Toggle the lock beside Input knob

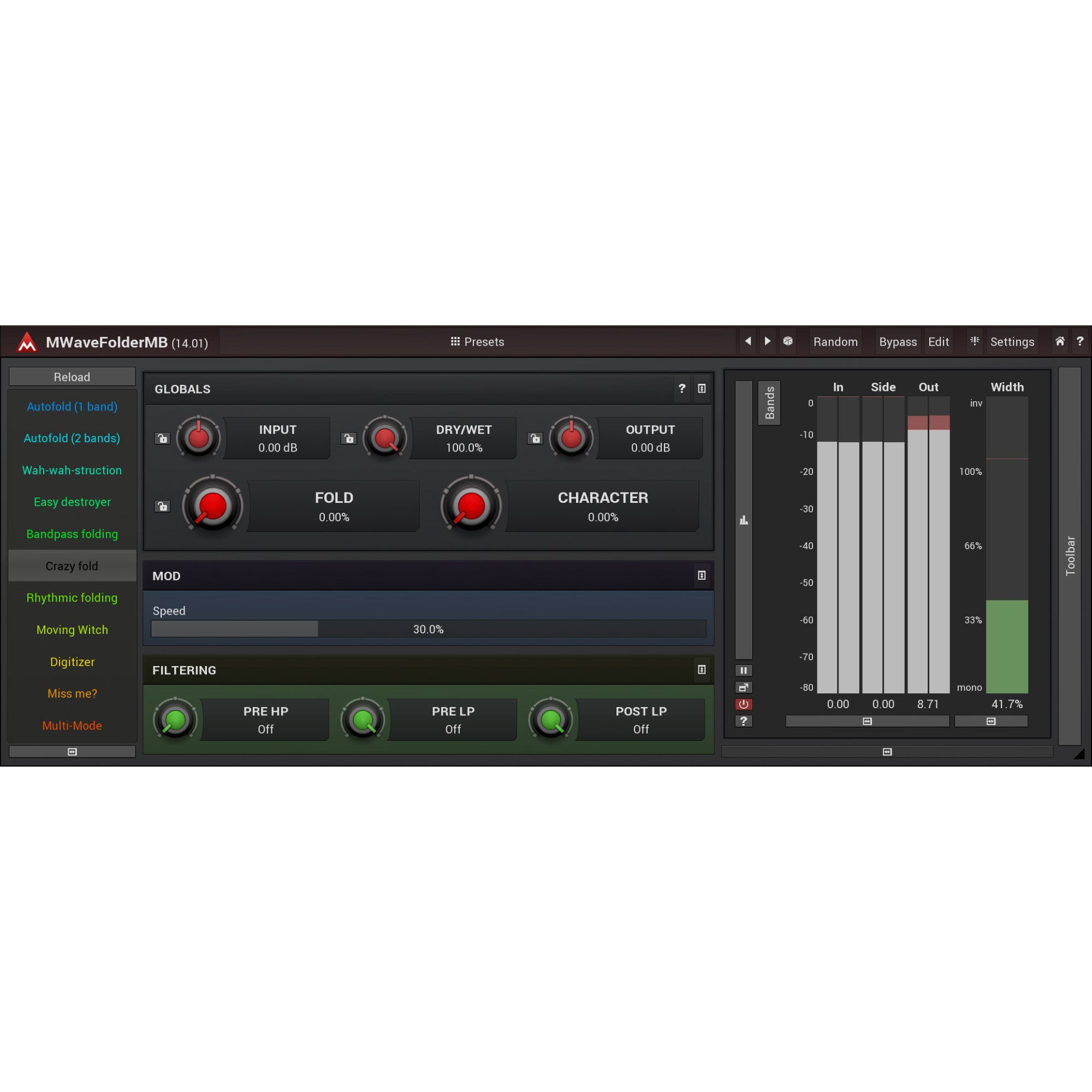[162, 438]
